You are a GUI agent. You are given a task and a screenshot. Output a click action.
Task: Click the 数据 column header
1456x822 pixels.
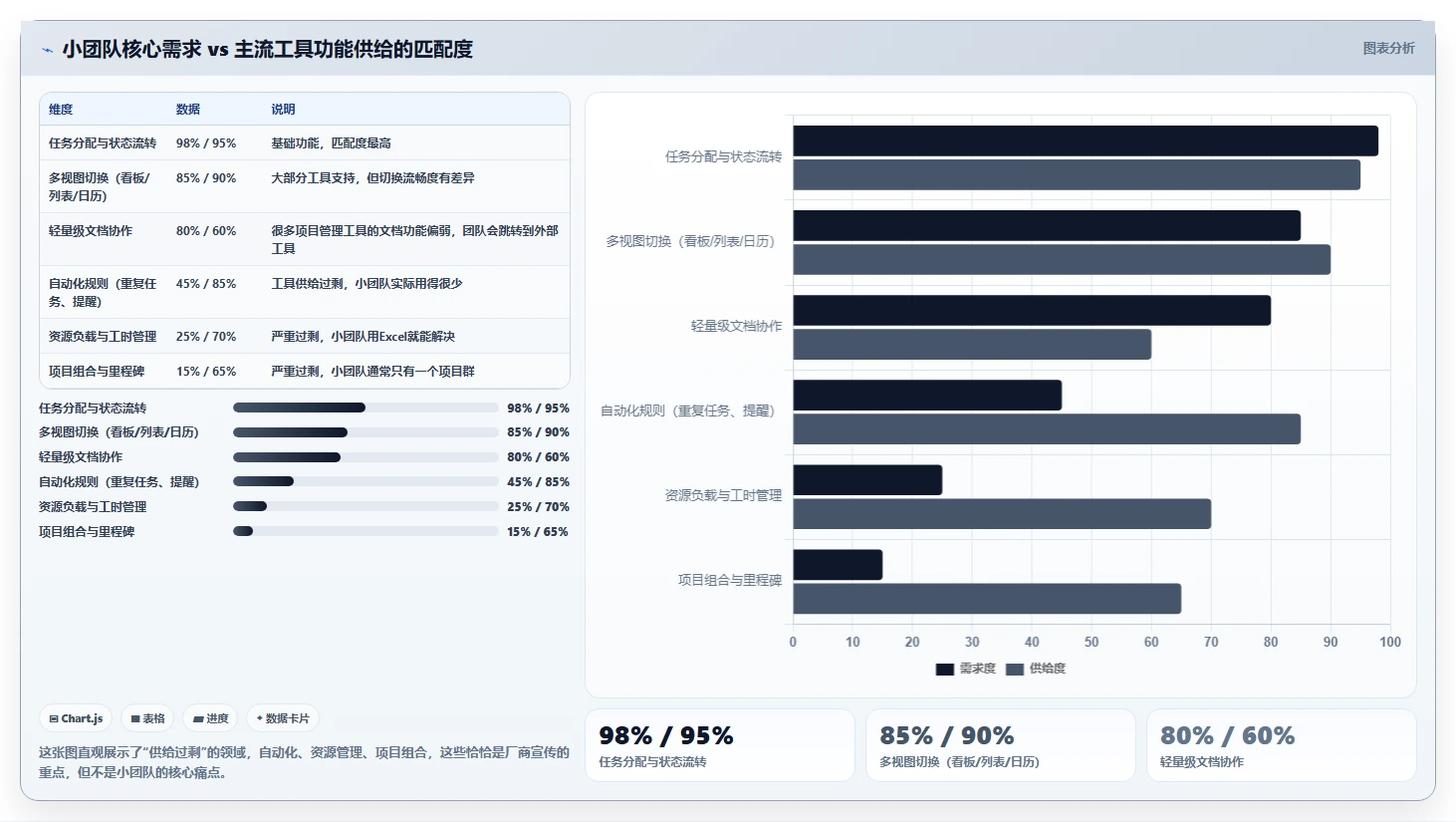[x=188, y=110]
